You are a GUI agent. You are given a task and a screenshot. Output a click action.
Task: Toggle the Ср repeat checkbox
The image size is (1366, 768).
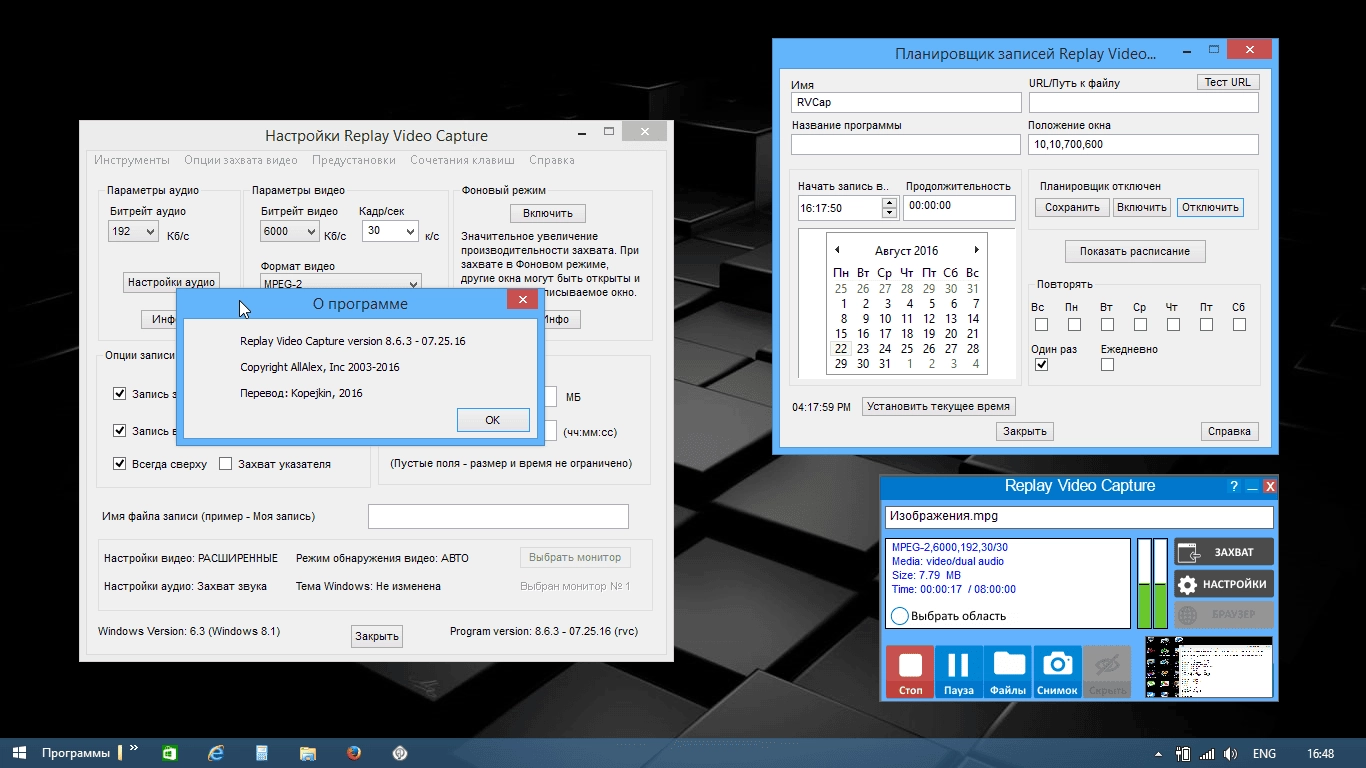tap(1140, 325)
